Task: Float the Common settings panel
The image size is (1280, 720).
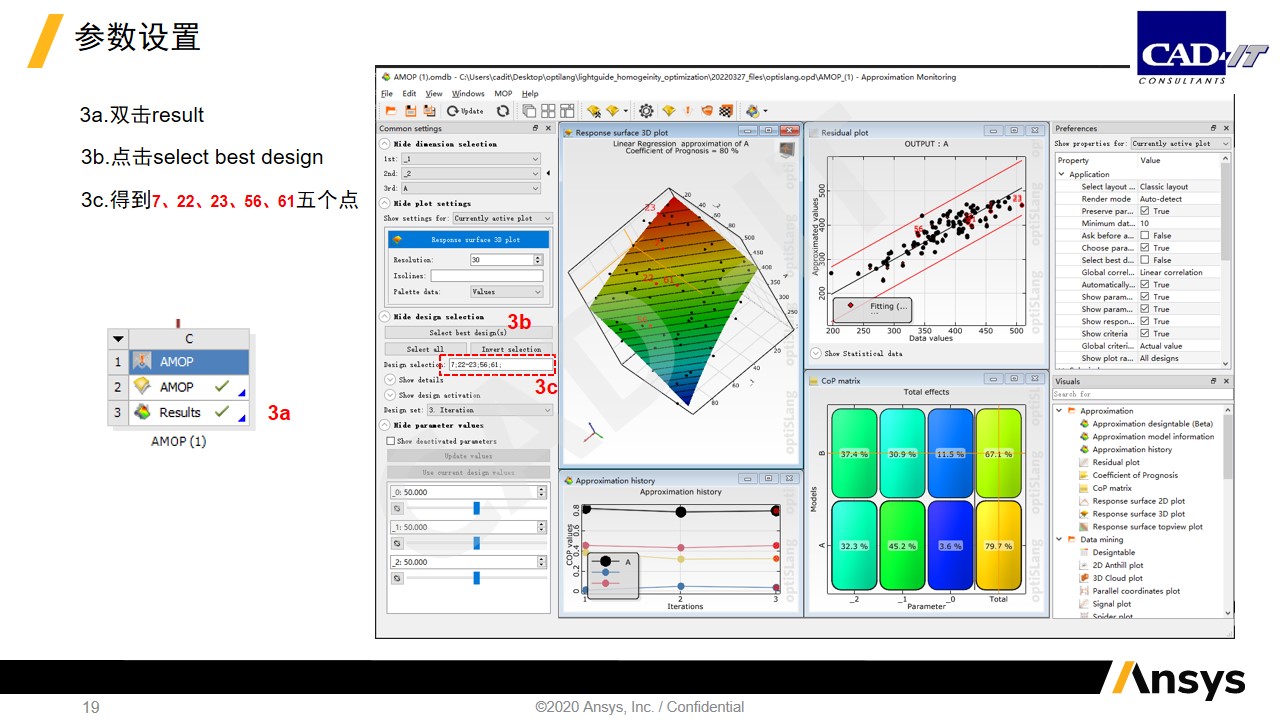Action: tap(536, 128)
